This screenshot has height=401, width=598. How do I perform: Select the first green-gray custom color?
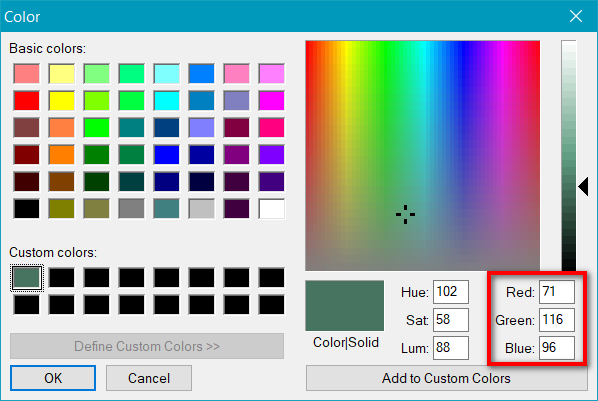tap(27, 277)
